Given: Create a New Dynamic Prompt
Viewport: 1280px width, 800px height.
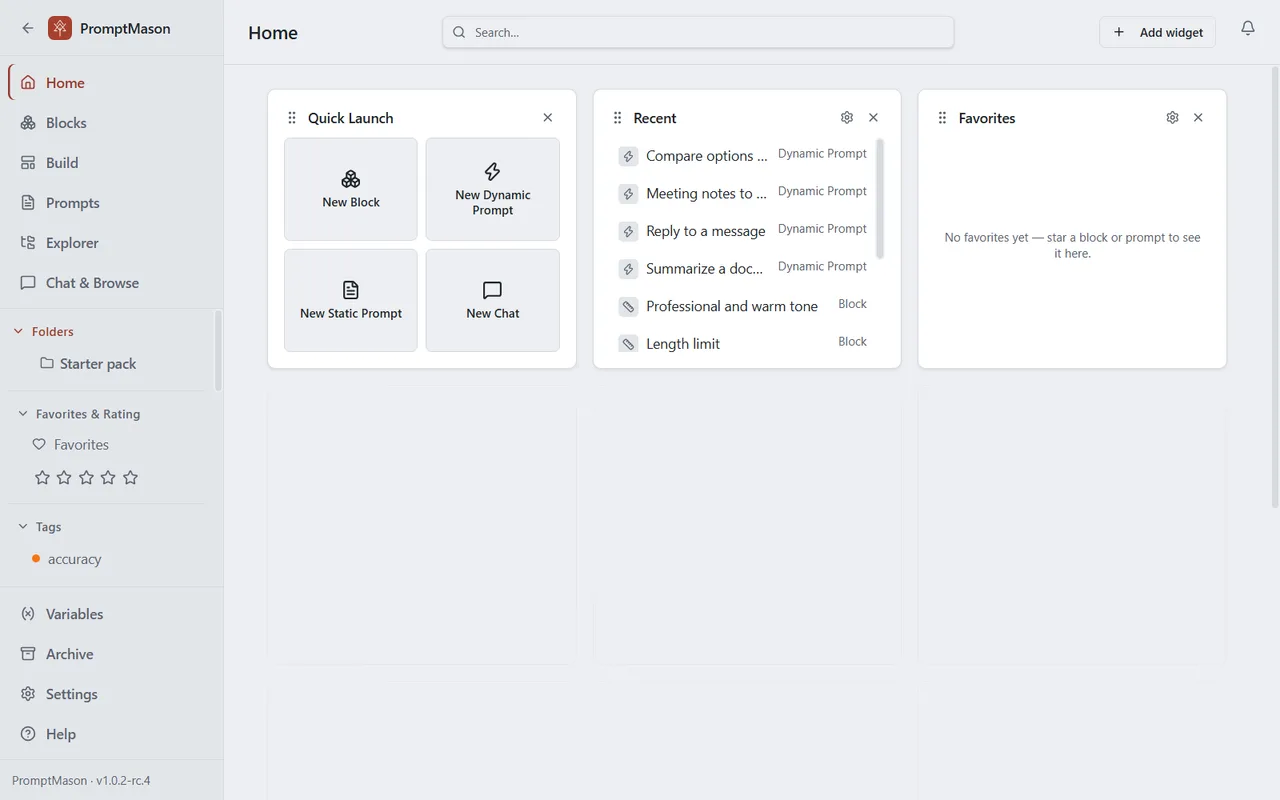Looking at the screenshot, I should (493, 189).
